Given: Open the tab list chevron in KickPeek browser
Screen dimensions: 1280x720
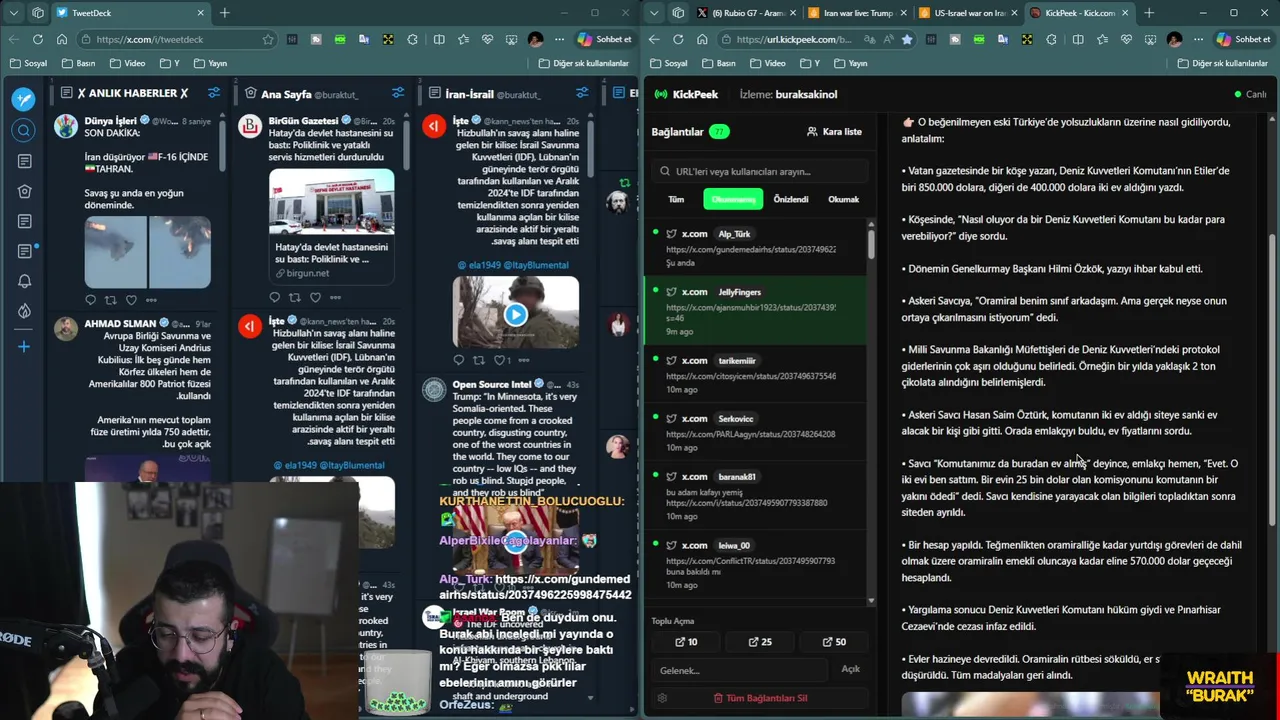Looking at the screenshot, I should pyautogui.click(x=653, y=13).
